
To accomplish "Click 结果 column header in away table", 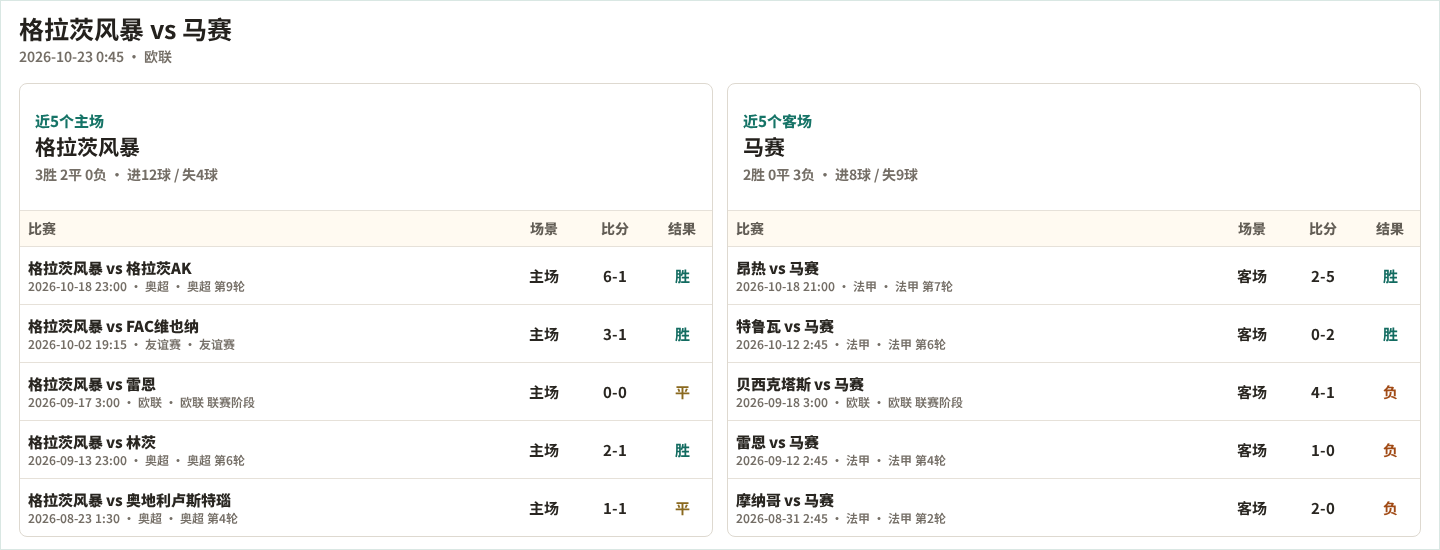I will 1390,229.
